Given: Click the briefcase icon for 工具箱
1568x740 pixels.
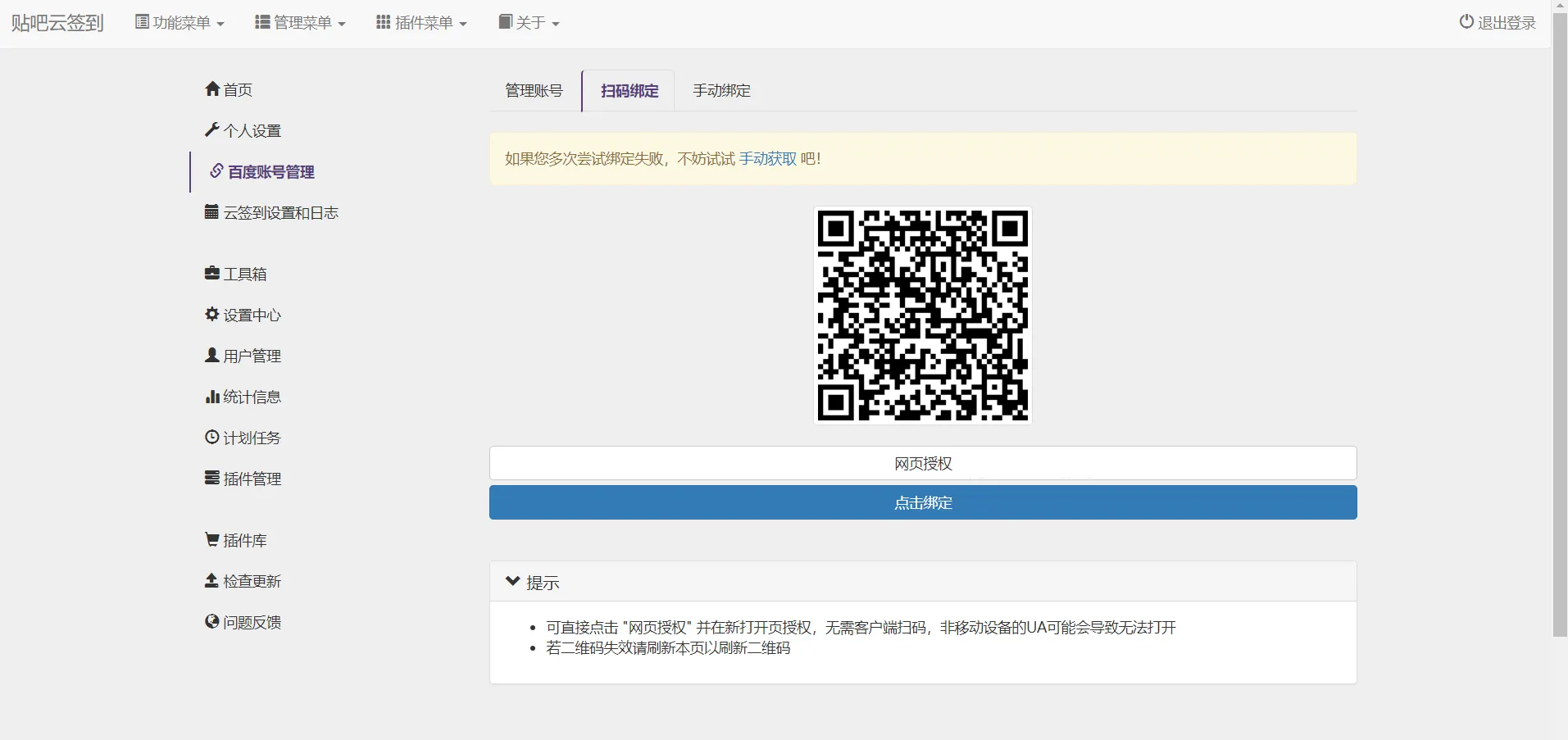Looking at the screenshot, I should [x=212, y=273].
